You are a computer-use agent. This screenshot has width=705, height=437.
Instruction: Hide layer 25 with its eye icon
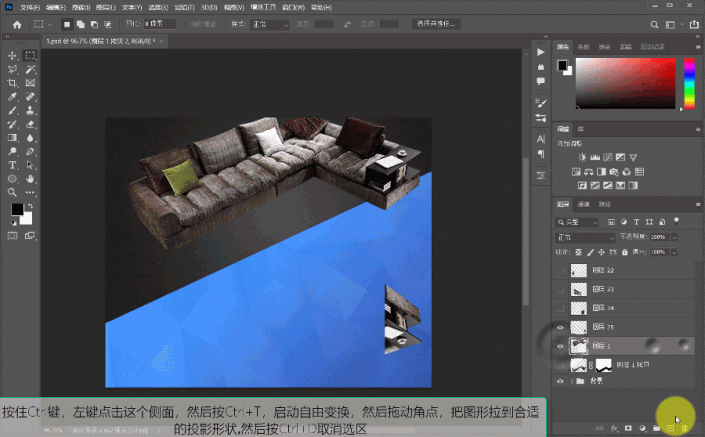click(x=560, y=327)
